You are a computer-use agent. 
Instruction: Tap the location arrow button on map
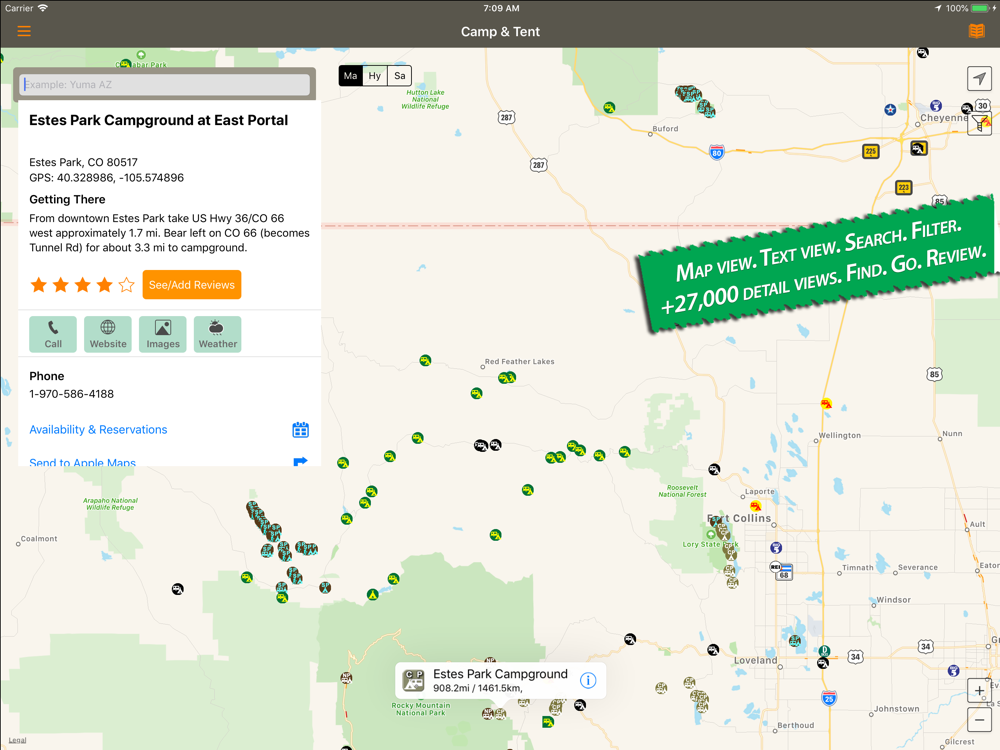(979, 78)
